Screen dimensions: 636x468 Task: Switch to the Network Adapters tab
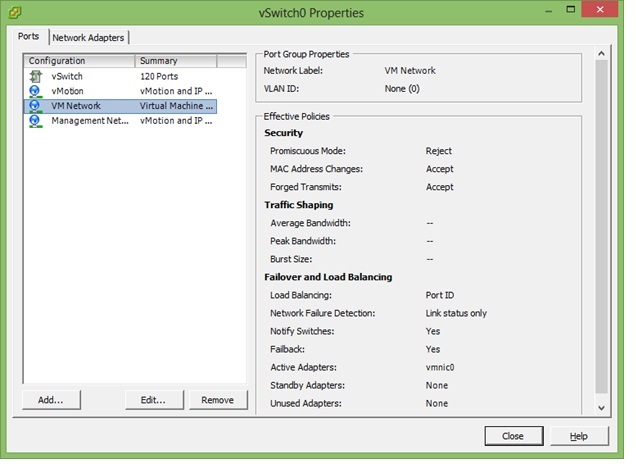(x=88, y=38)
